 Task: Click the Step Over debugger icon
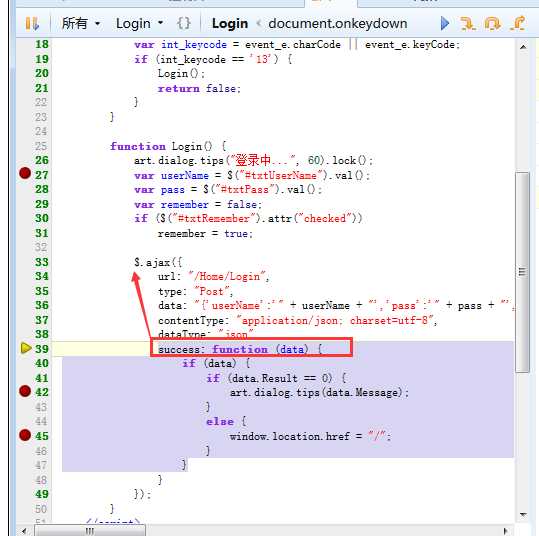coord(492,23)
